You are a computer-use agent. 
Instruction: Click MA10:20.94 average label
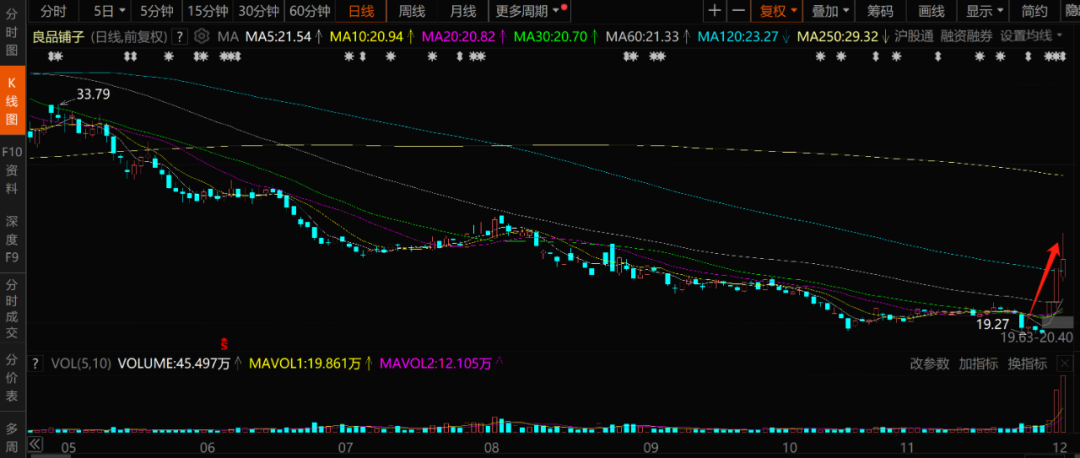364,37
